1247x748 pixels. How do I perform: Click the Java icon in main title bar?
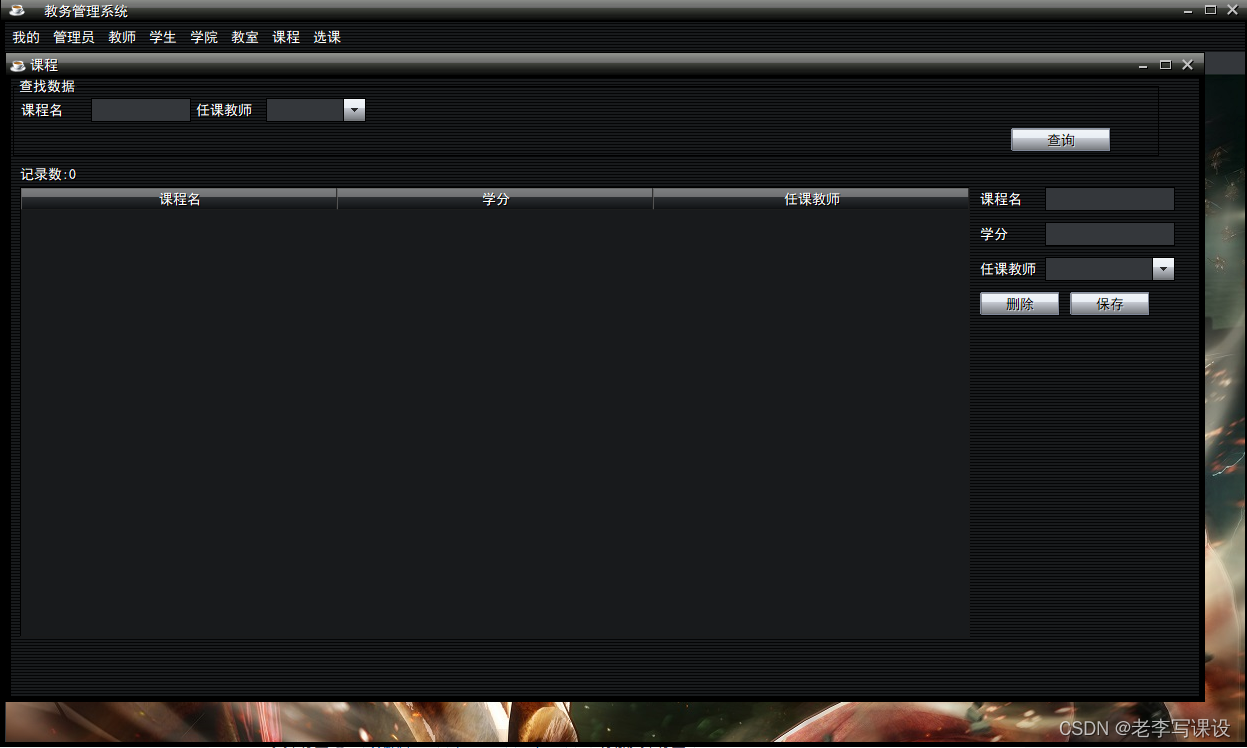tap(17, 10)
